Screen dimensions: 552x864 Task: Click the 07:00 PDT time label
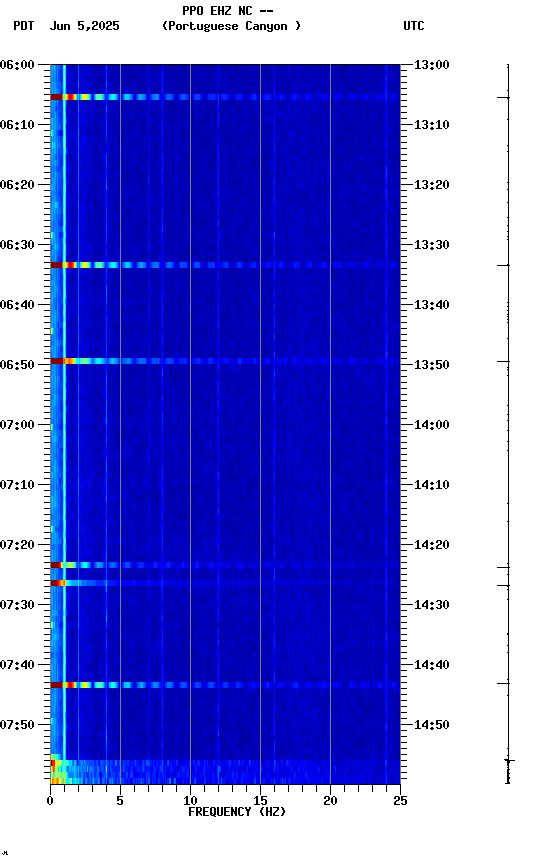[17, 425]
